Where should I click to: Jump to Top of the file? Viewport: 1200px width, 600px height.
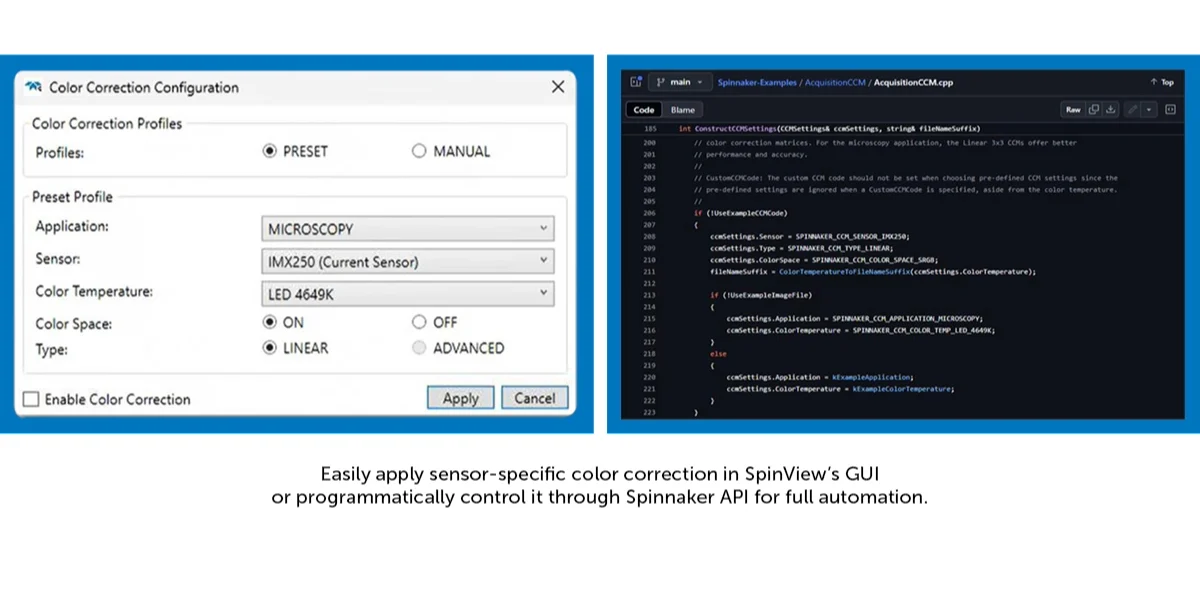[1162, 82]
